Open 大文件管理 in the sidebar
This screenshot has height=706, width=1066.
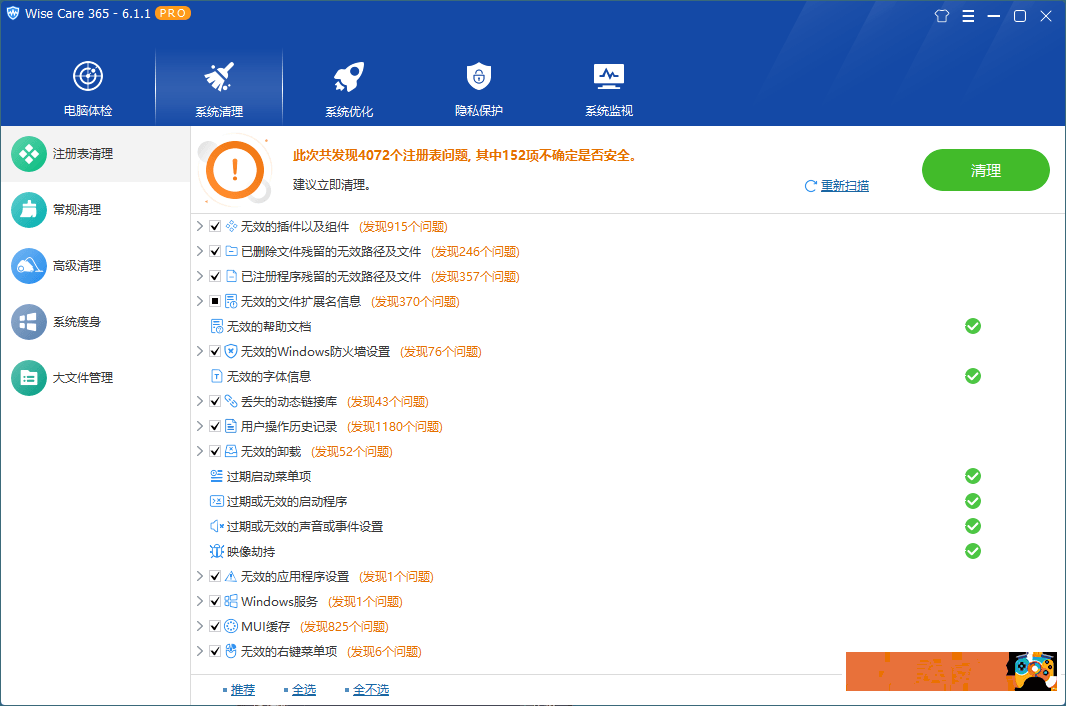point(95,377)
